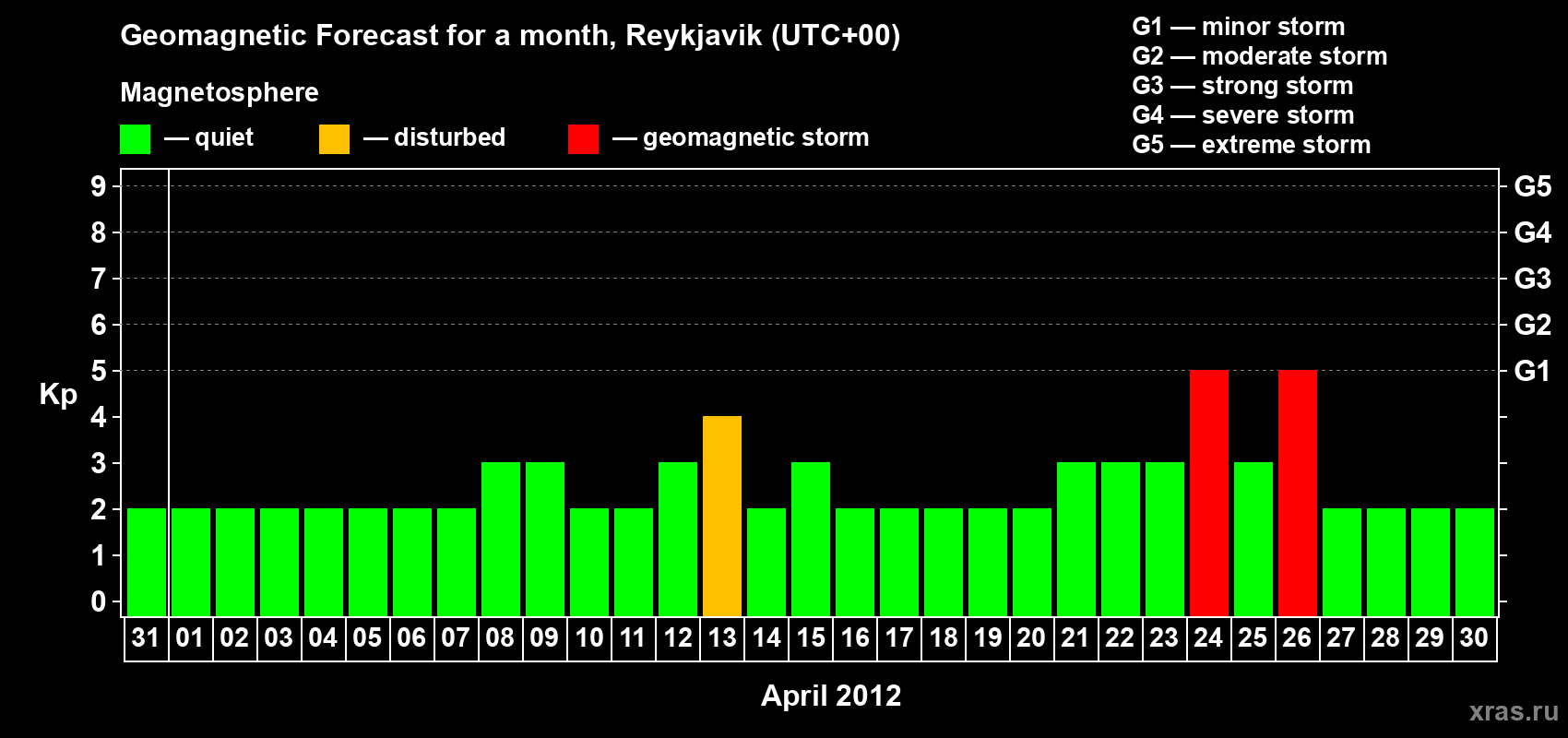Click the date label 09
1568x738 pixels.
pos(544,638)
